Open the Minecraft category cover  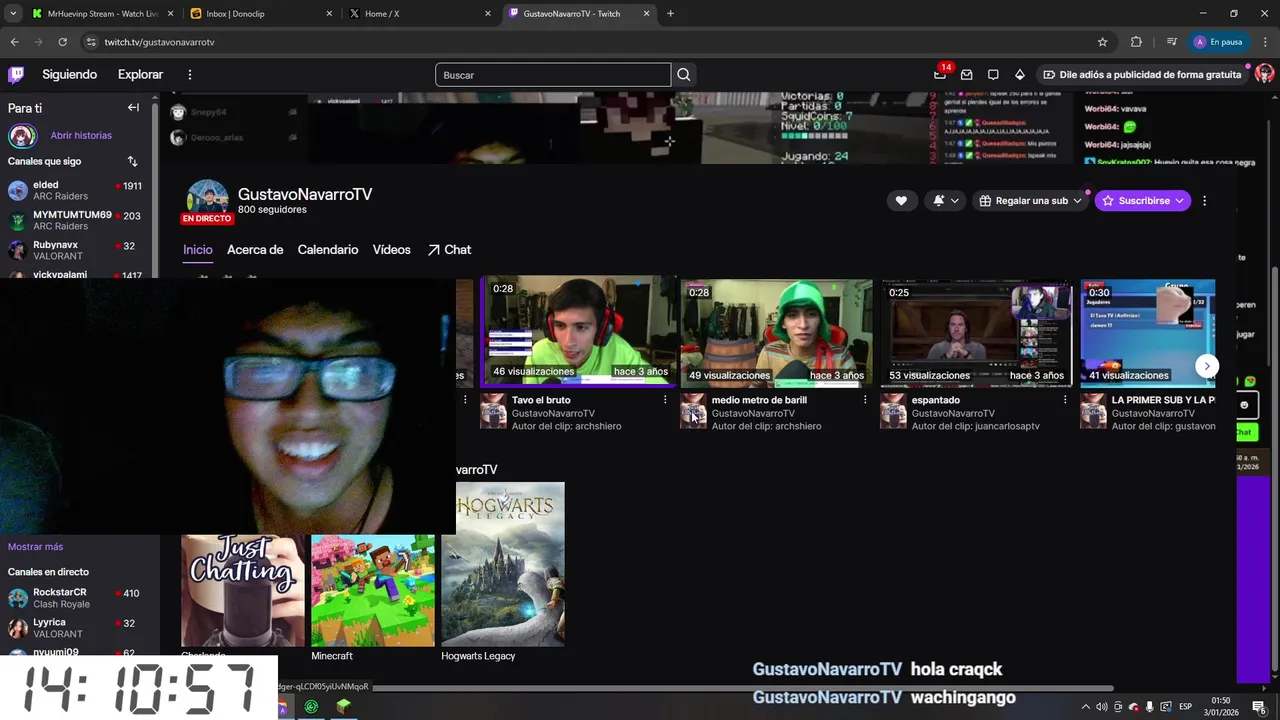point(373,590)
